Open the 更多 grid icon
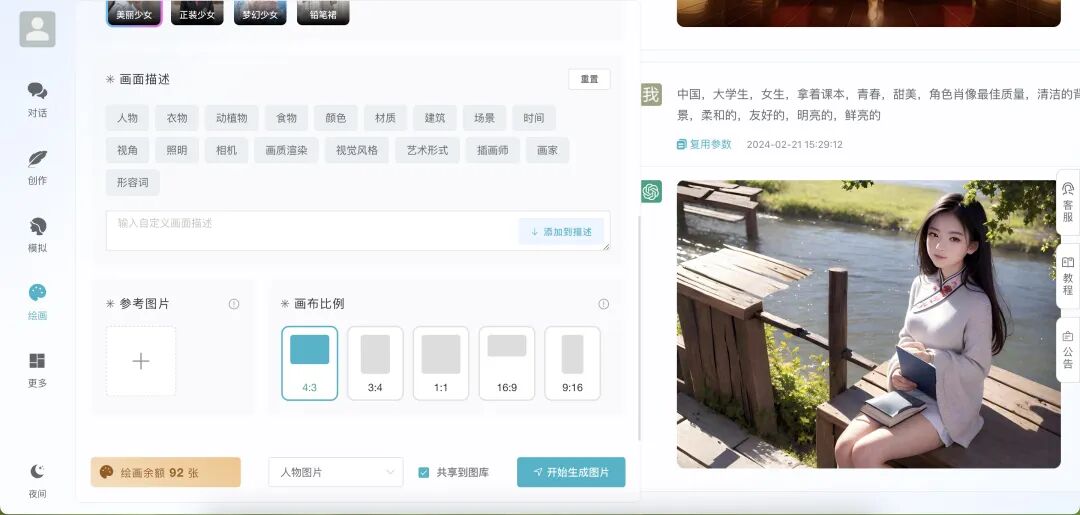 (37, 361)
